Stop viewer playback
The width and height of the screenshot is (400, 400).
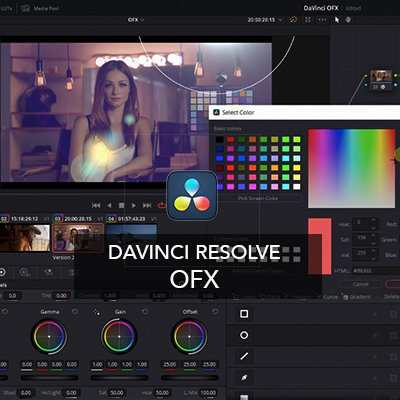coord(122,205)
